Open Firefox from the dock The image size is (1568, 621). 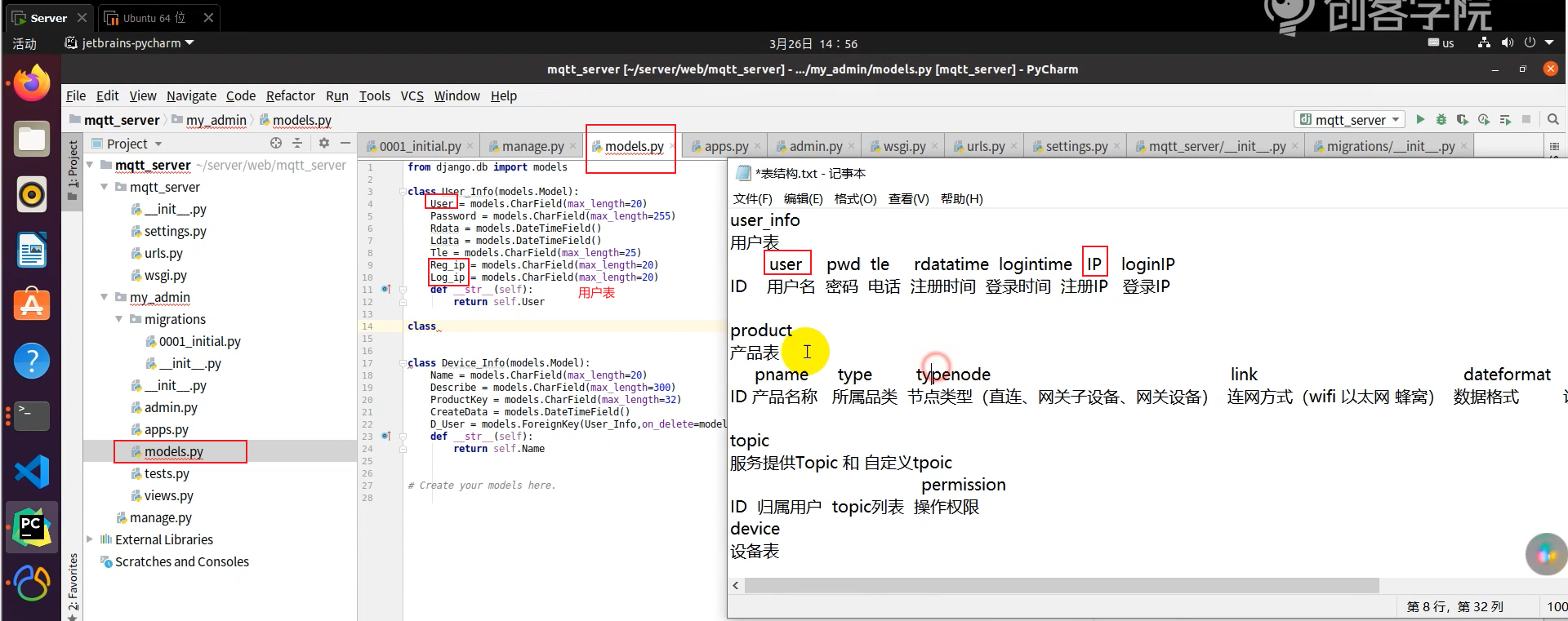click(32, 83)
